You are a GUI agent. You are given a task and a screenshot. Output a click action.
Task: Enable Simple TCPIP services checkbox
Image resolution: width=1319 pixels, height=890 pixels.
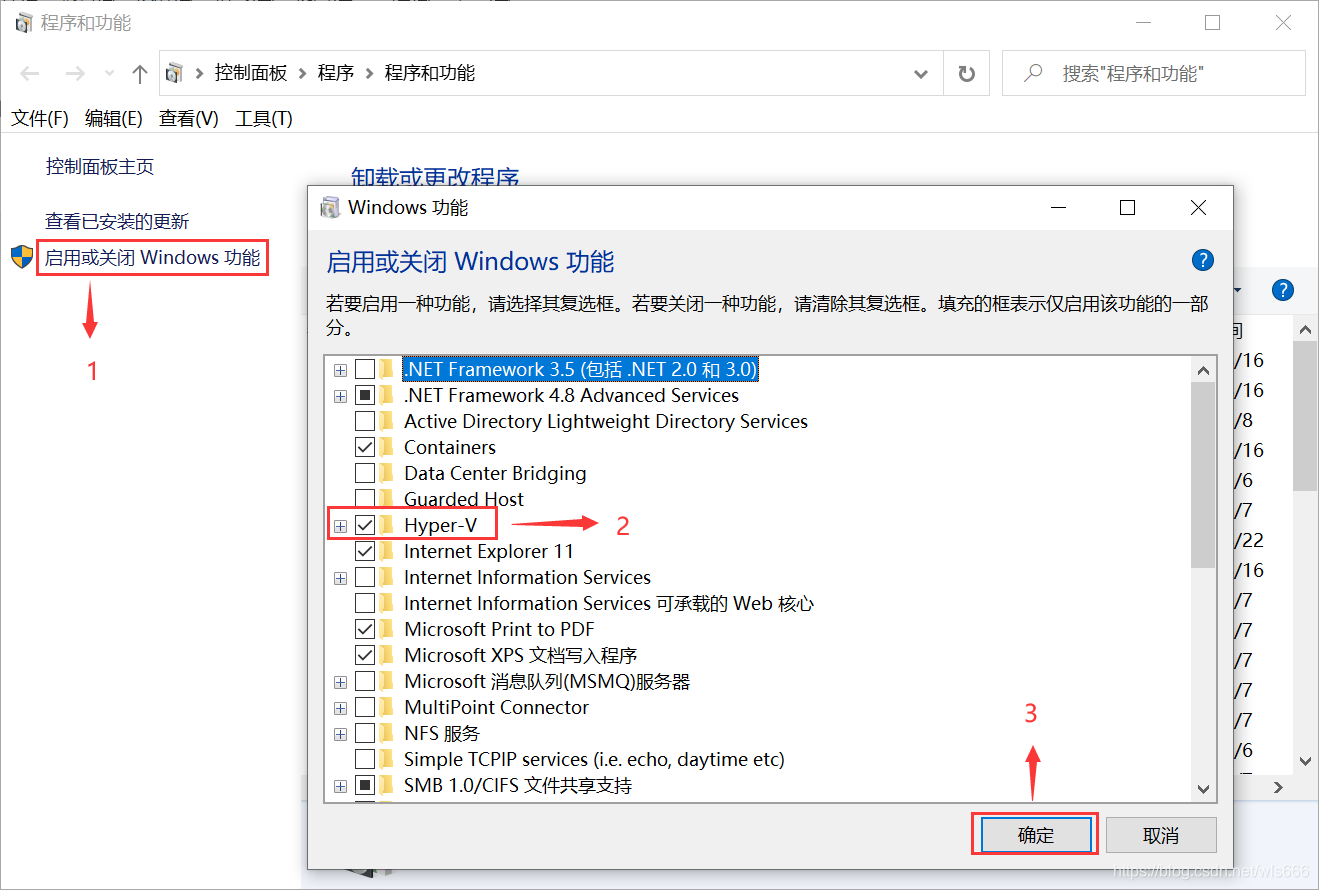pyautogui.click(x=365, y=759)
